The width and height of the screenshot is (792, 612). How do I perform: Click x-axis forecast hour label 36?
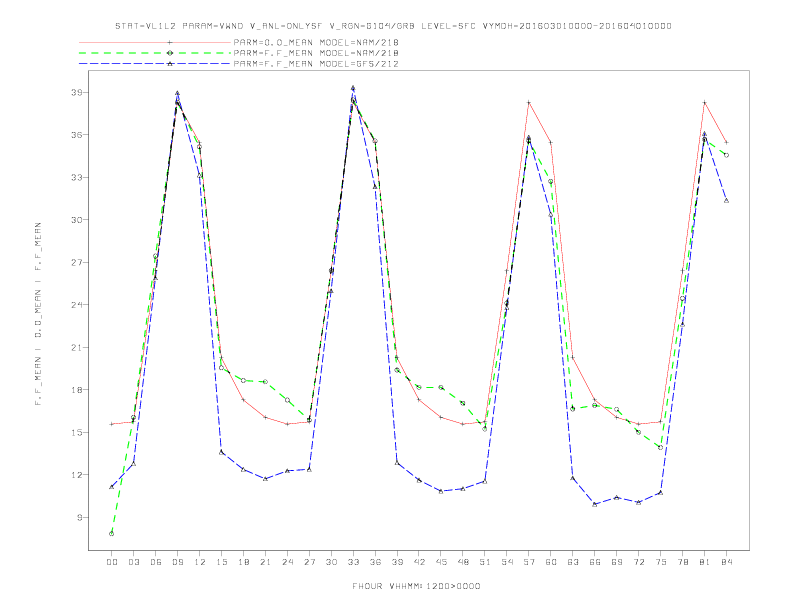[375, 562]
